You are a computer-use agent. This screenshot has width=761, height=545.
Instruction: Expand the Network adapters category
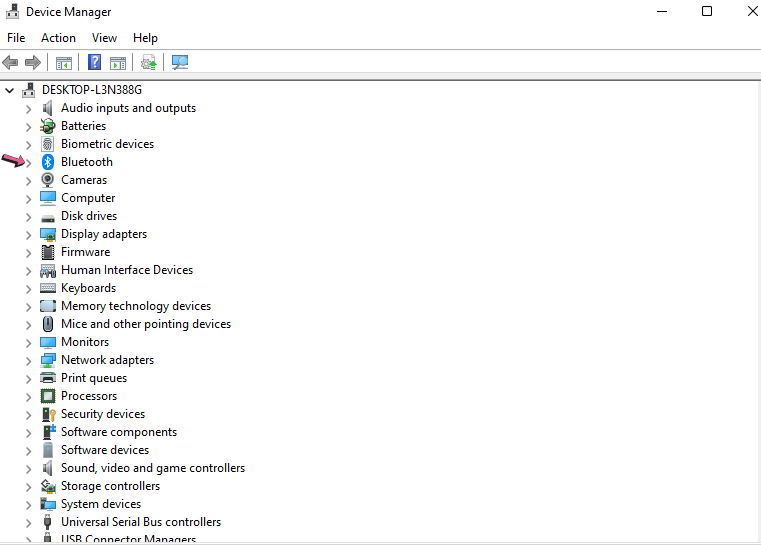click(29, 361)
